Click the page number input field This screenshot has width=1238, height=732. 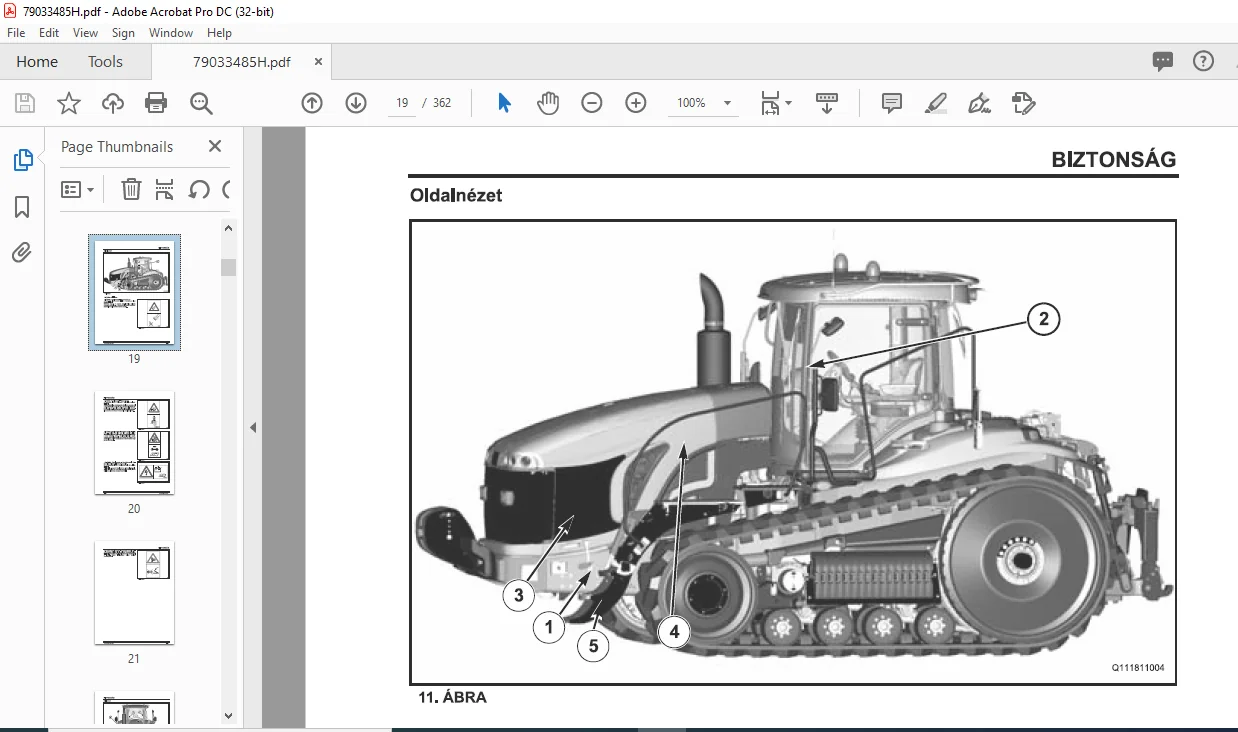402,103
